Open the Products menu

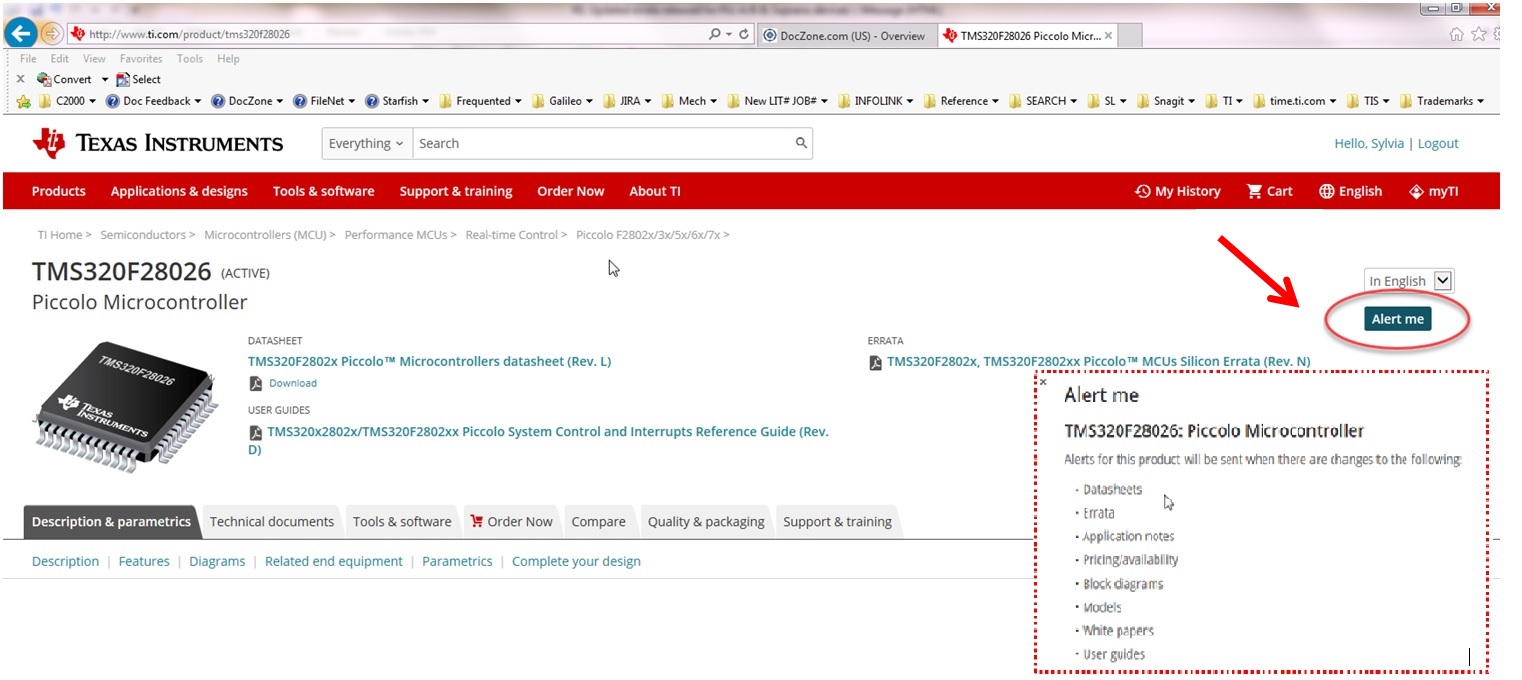click(59, 191)
